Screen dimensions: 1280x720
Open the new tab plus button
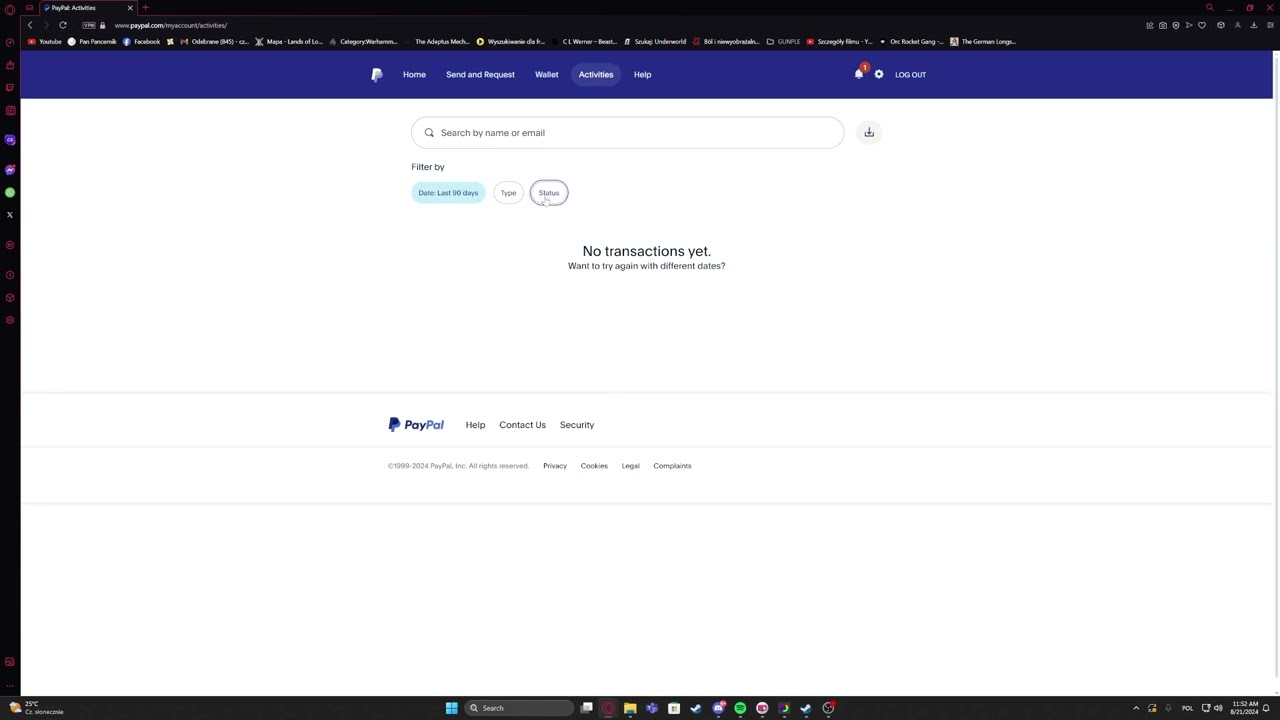click(x=145, y=8)
